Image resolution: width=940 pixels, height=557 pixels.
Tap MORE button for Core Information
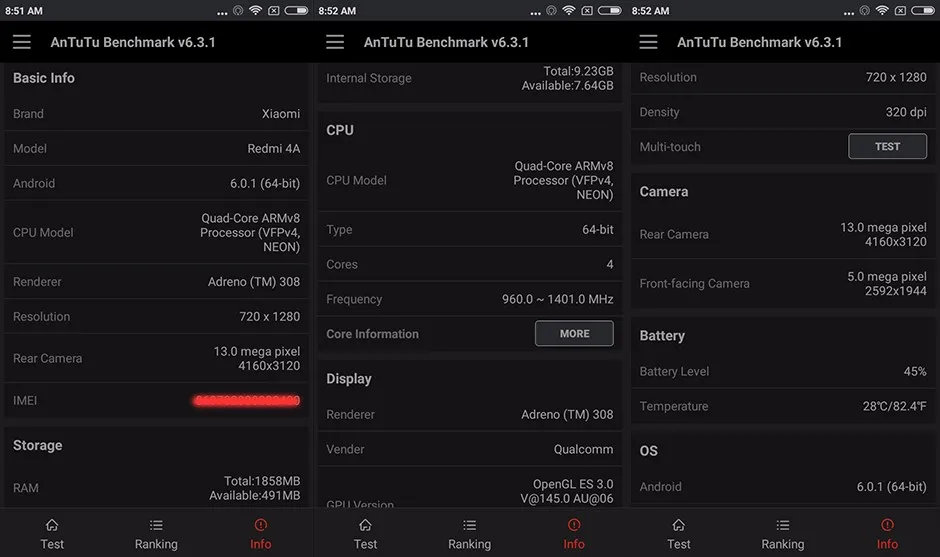click(x=574, y=333)
